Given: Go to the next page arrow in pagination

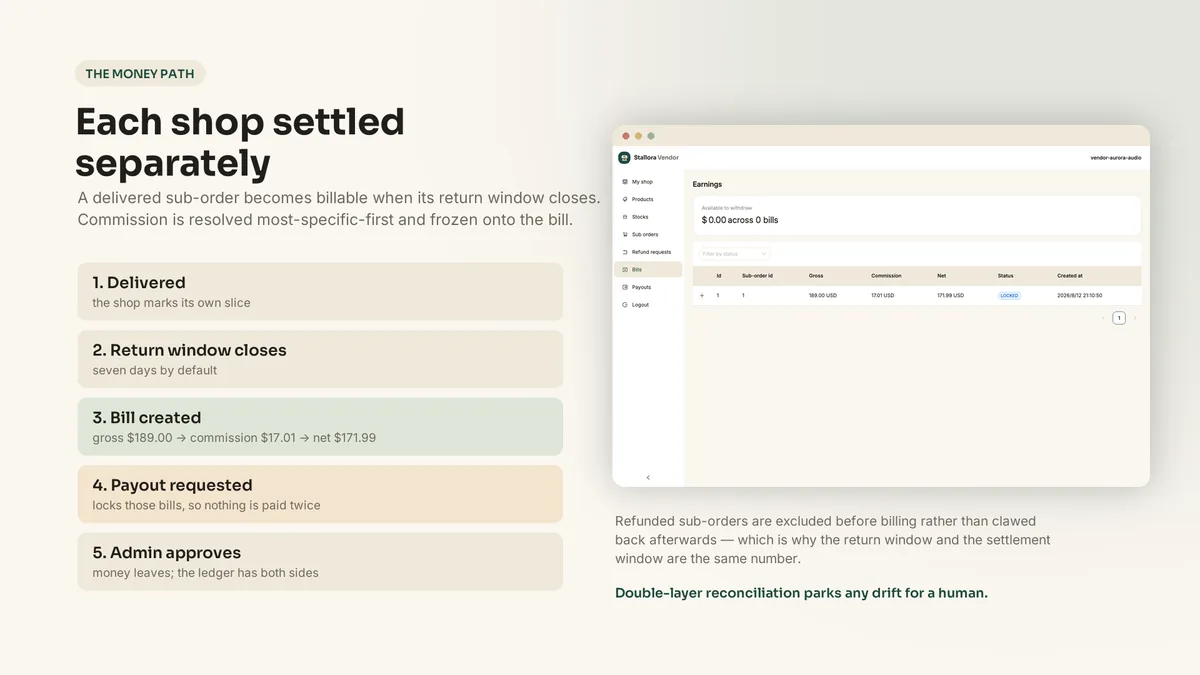Looking at the screenshot, I should 1135,318.
